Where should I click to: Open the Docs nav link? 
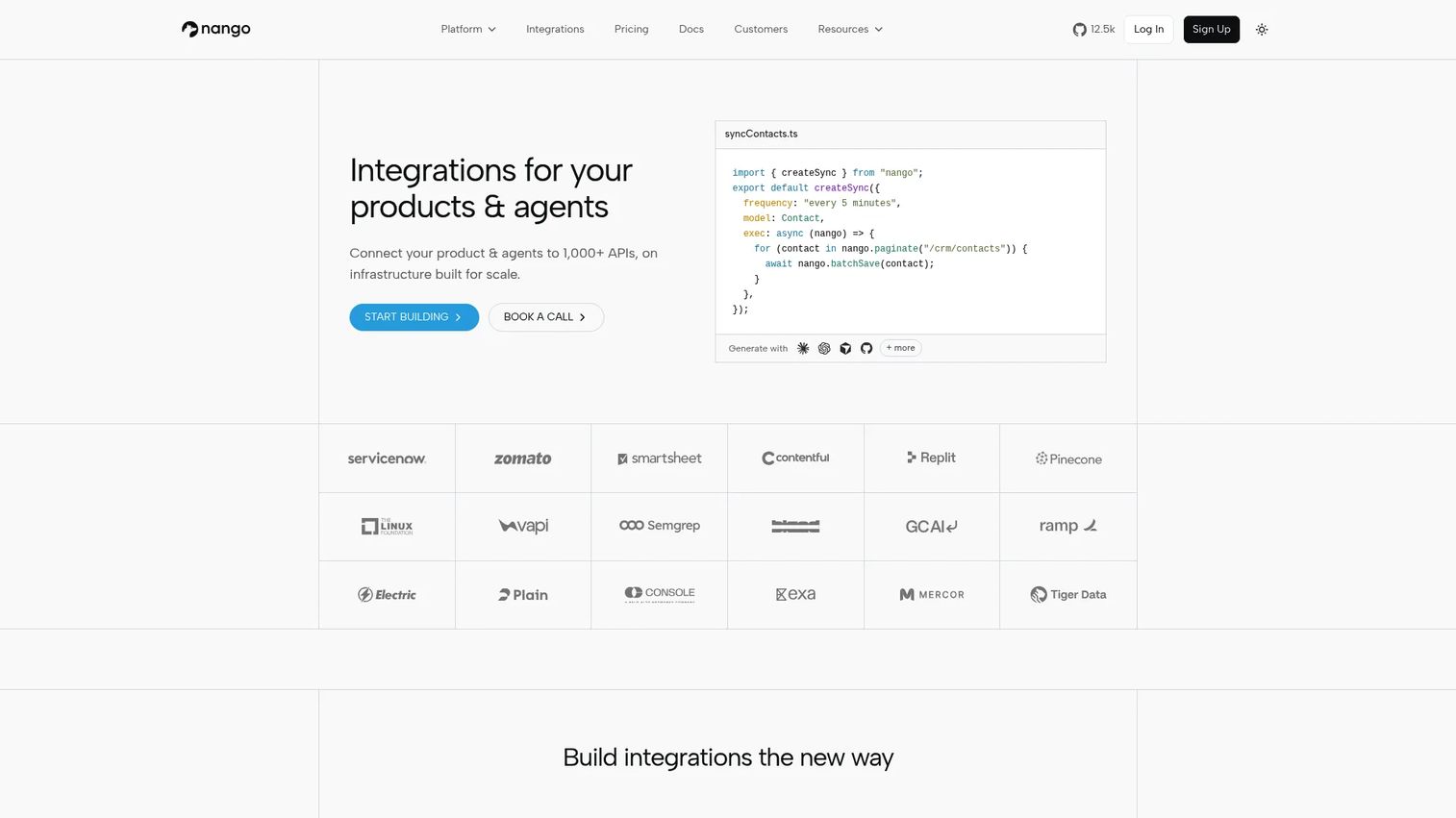coord(690,30)
